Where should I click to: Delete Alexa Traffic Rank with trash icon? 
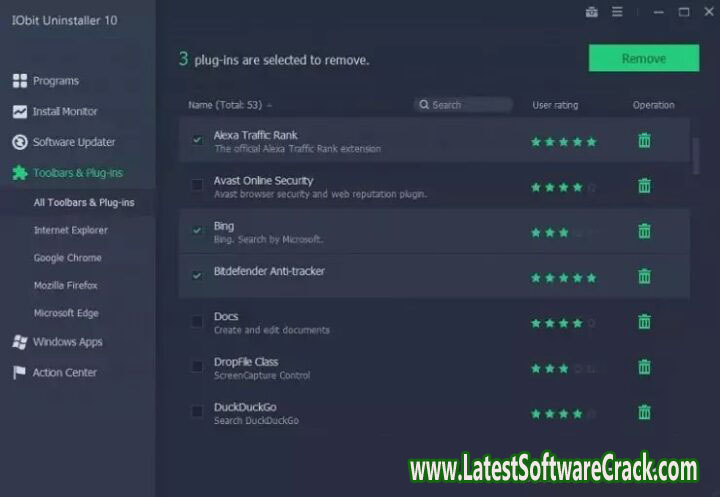(644, 140)
